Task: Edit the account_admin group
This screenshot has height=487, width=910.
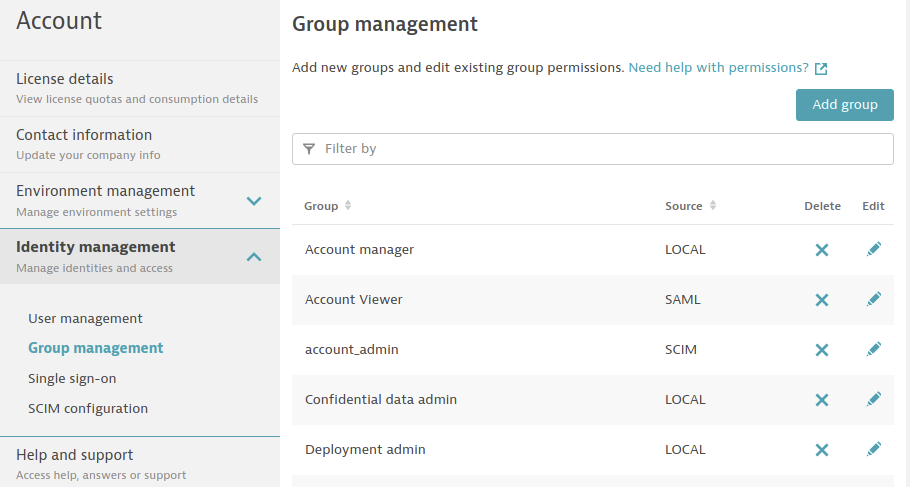Action: click(x=873, y=349)
